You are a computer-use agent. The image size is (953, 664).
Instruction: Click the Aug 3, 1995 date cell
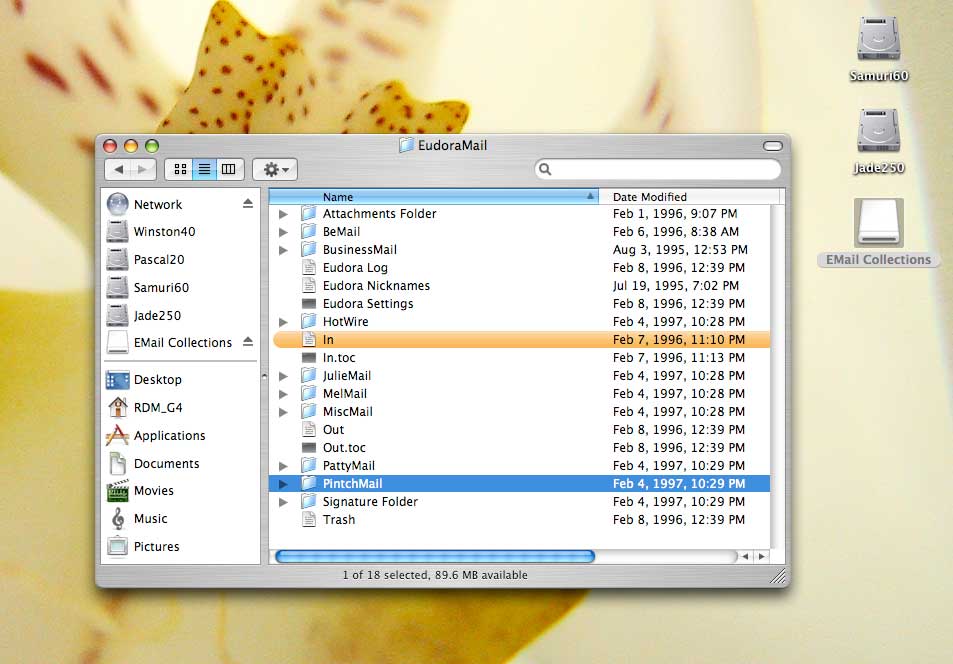(x=680, y=250)
